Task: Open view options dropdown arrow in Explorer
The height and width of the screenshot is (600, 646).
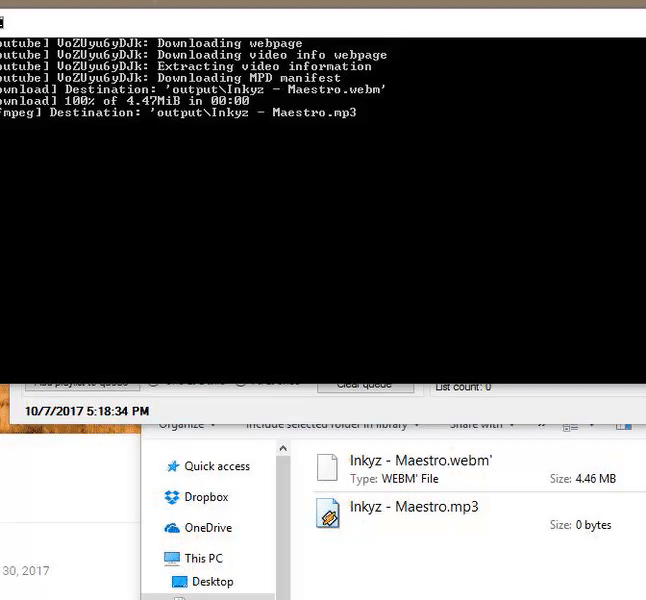Action: coord(592,425)
